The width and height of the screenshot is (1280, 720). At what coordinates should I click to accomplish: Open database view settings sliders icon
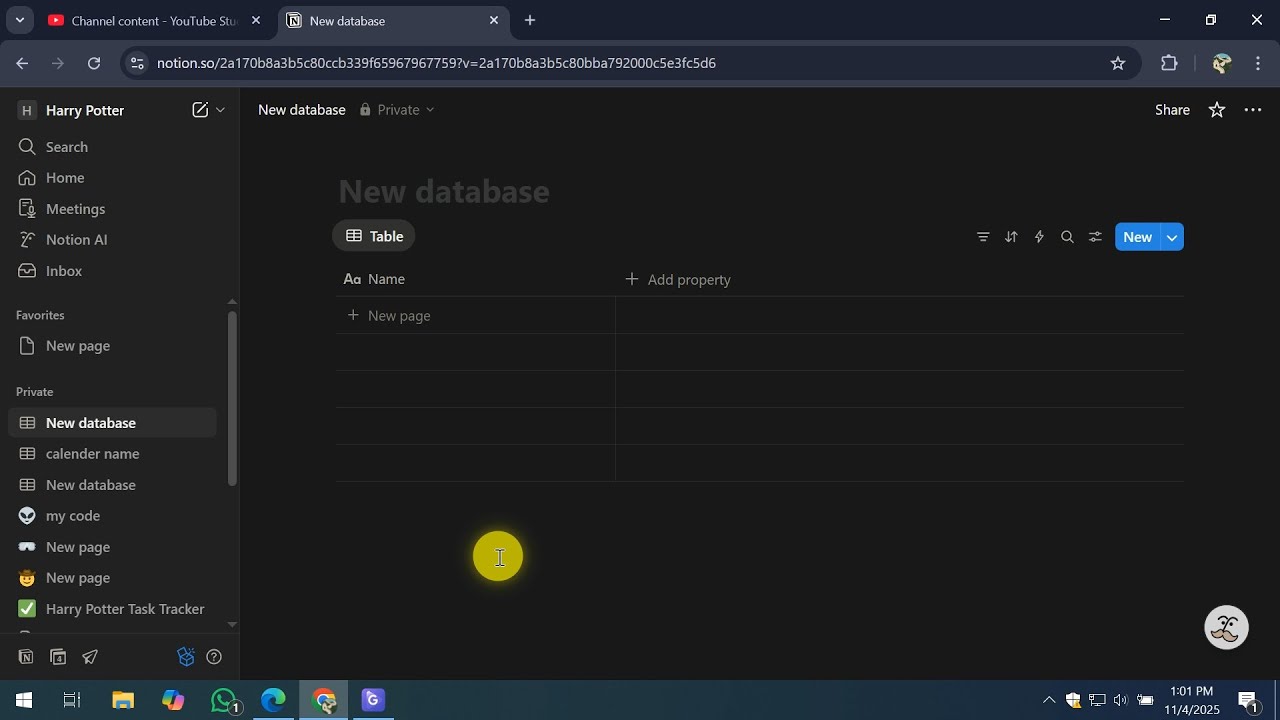(x=1095, y=237)
